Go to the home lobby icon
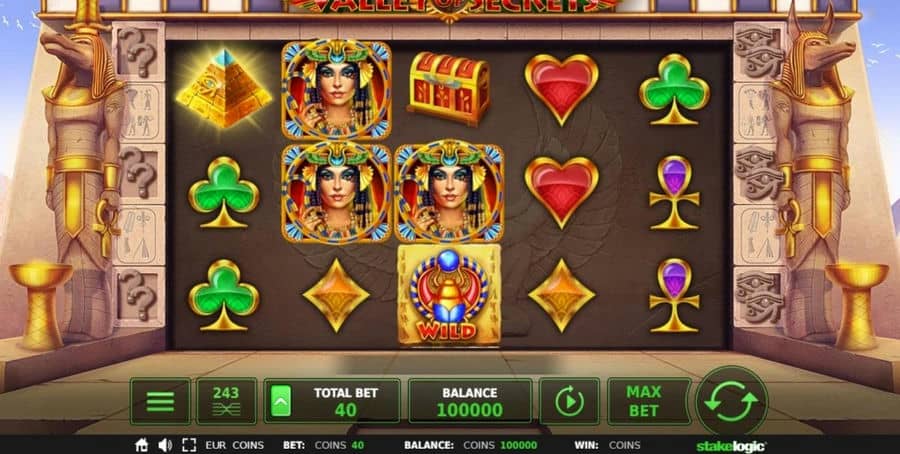The image size is (900, 454). click(142, 445)
